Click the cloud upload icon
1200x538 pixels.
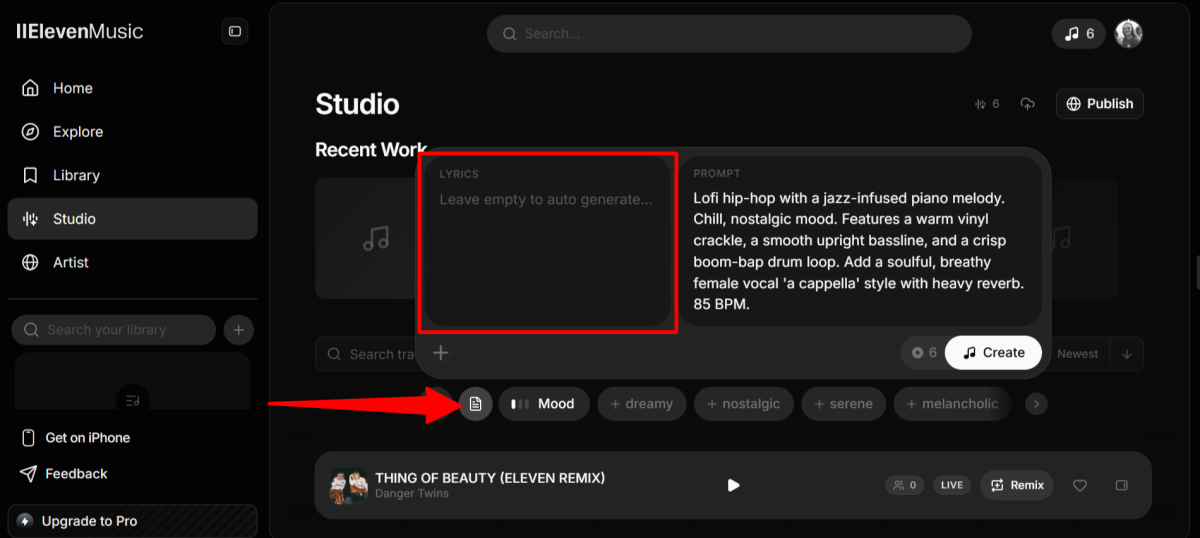[1027, 104]
